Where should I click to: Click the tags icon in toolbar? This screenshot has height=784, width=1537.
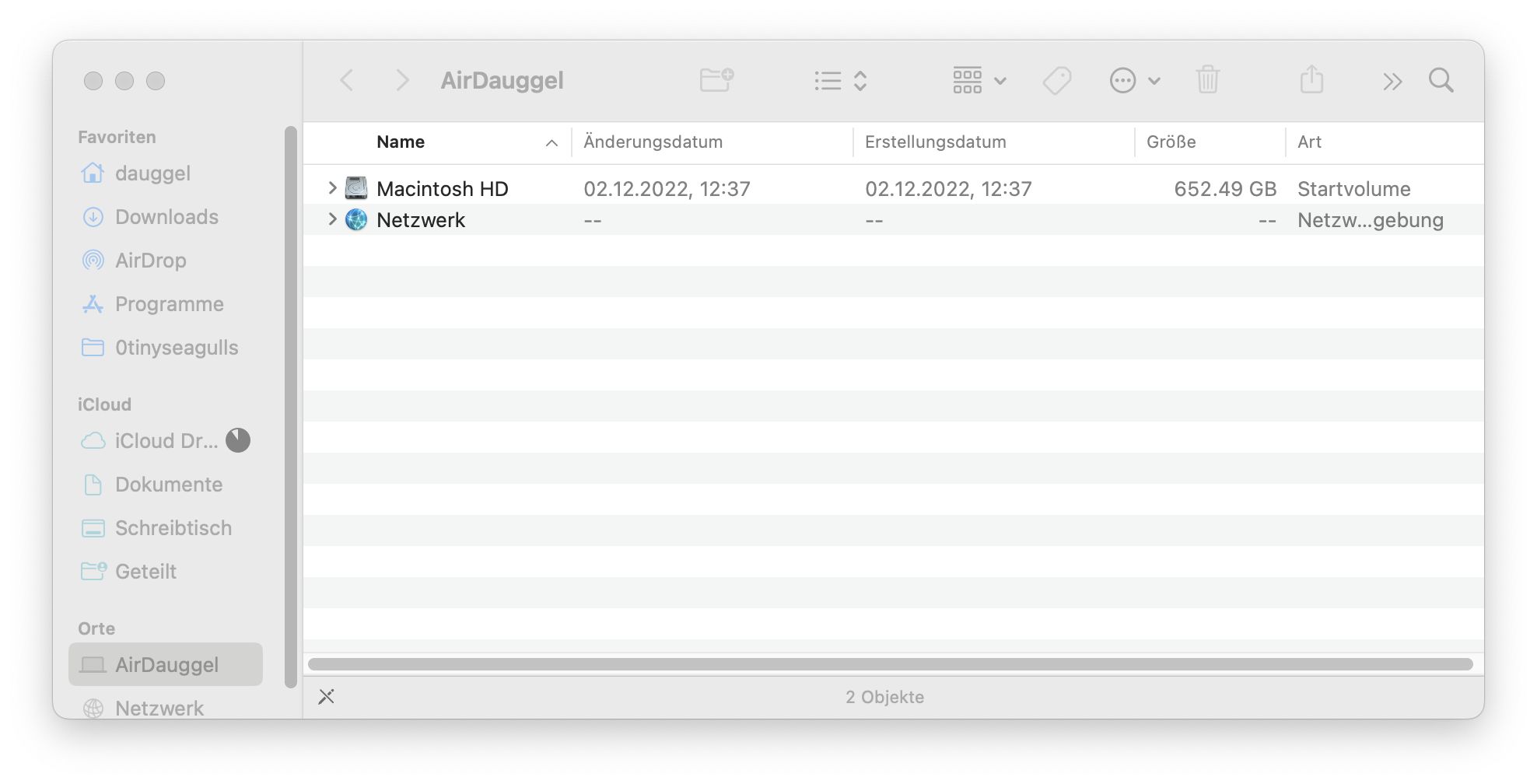[1057, 80]
